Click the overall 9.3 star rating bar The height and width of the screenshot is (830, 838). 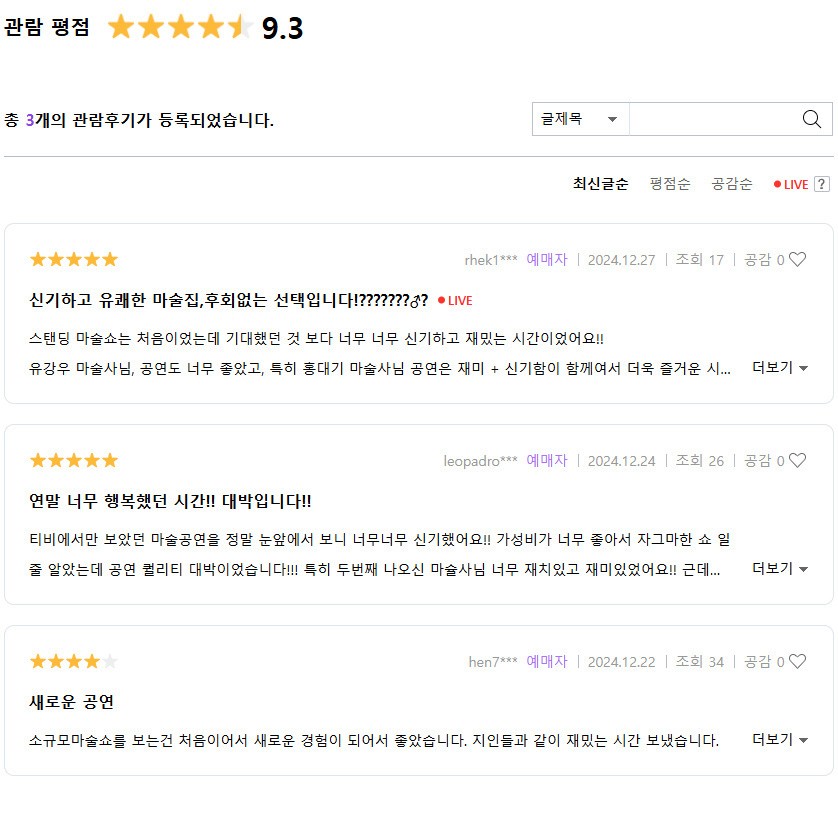[x=180, y=27]
